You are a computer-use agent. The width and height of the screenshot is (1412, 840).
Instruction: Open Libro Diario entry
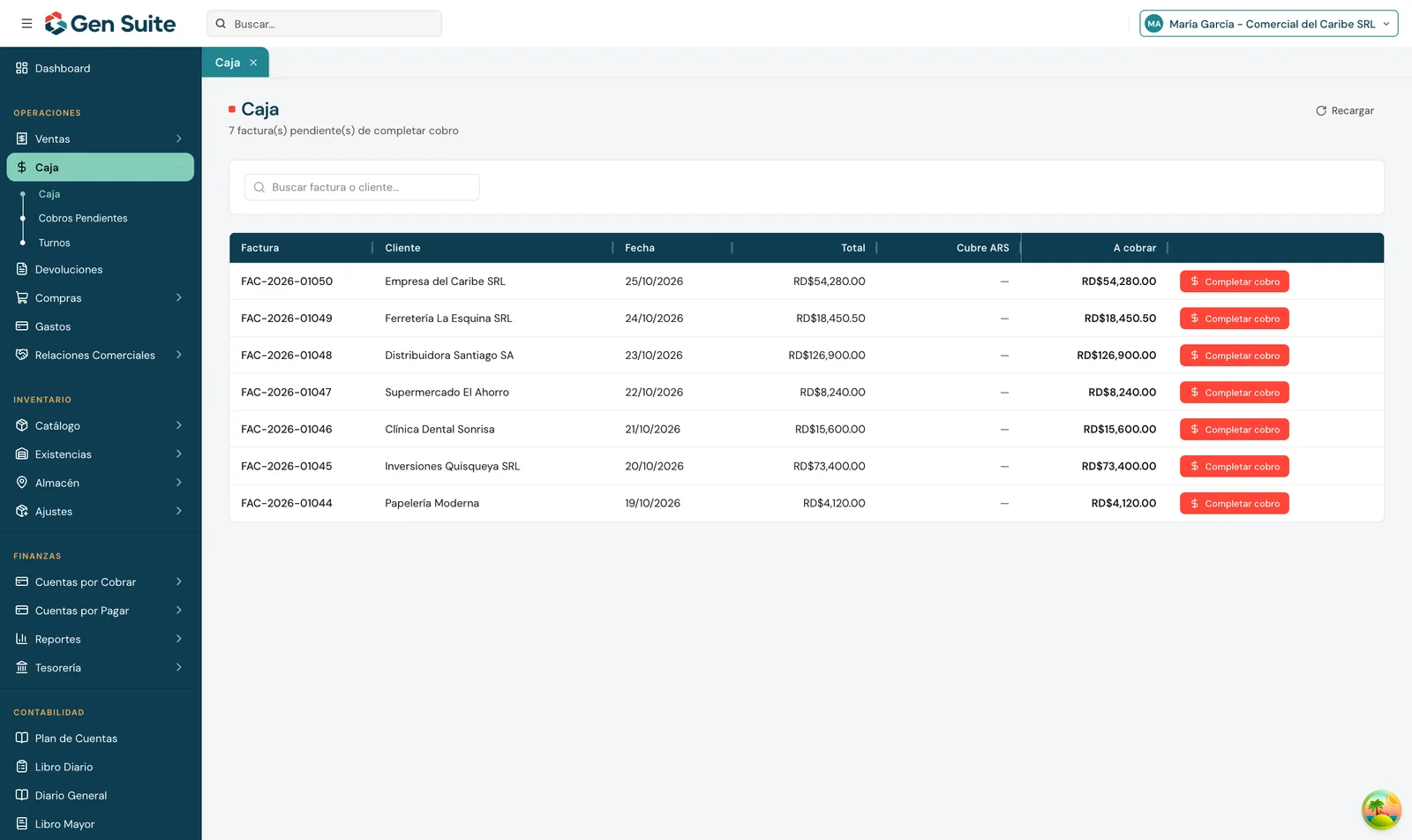101,767
